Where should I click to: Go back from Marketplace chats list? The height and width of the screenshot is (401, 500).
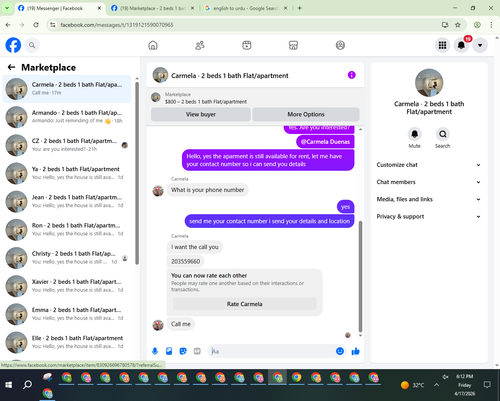(x=11, y=67)
